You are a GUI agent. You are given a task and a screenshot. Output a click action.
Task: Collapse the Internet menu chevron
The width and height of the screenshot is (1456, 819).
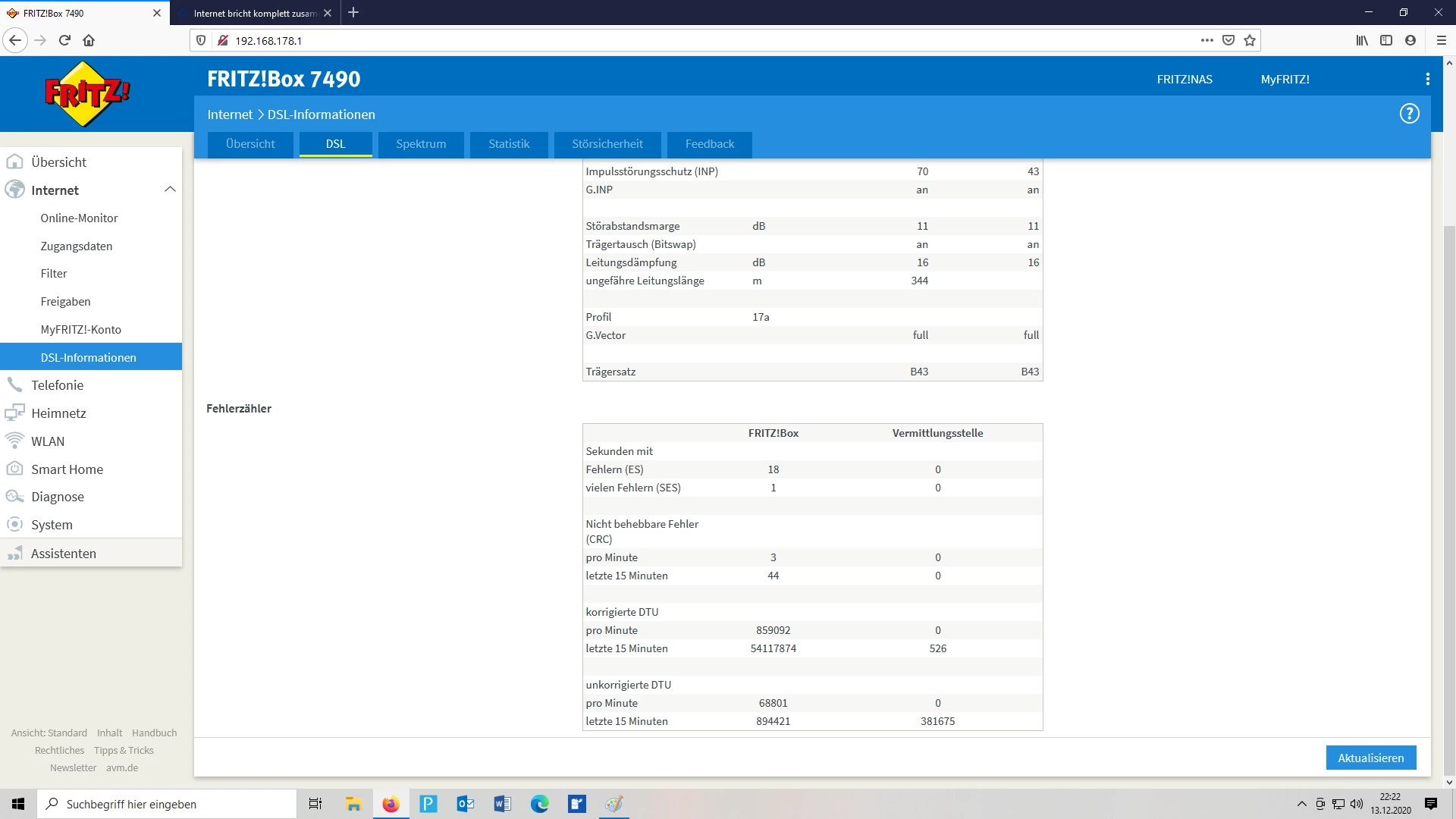click(170, 190)
